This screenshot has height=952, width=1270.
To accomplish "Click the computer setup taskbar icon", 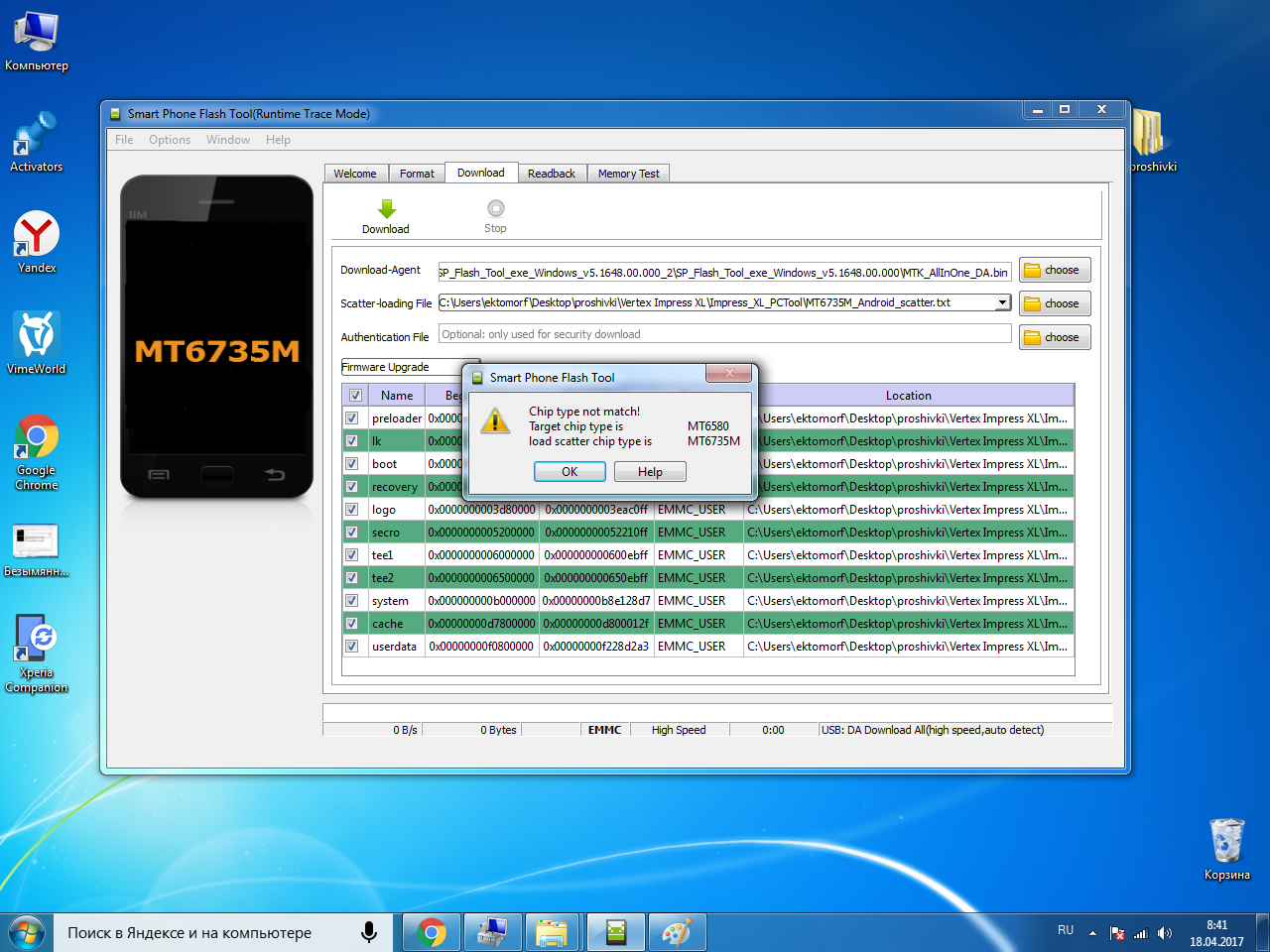I will 492,933.
